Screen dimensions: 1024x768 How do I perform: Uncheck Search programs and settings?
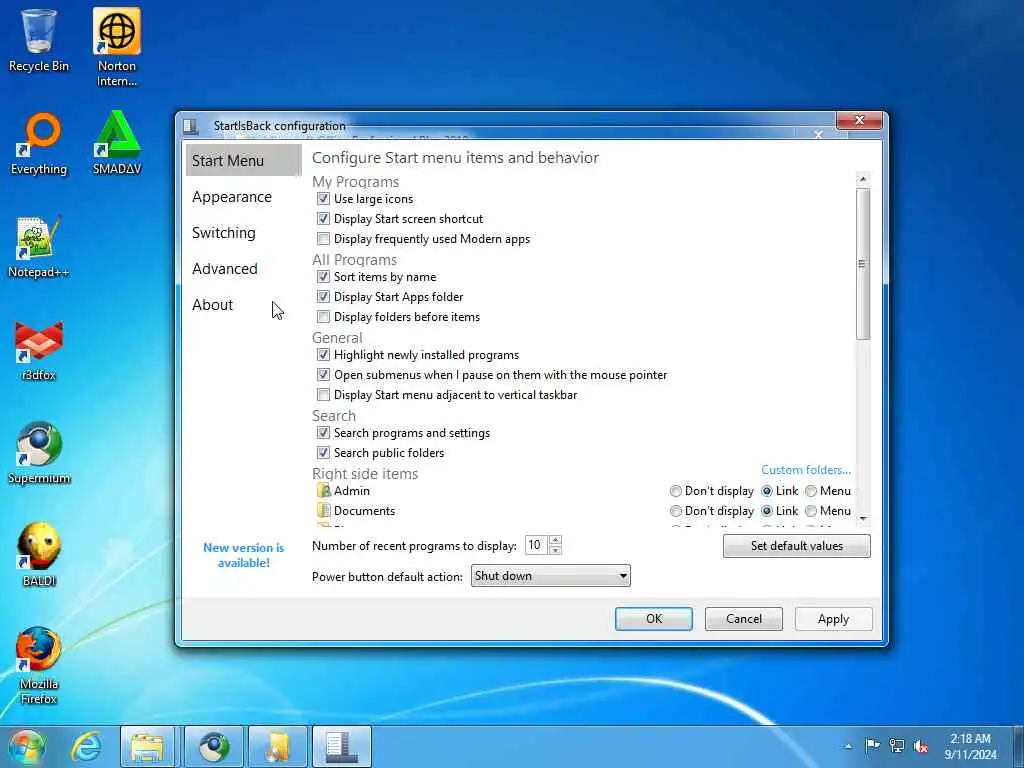click(x=323, y=432)
